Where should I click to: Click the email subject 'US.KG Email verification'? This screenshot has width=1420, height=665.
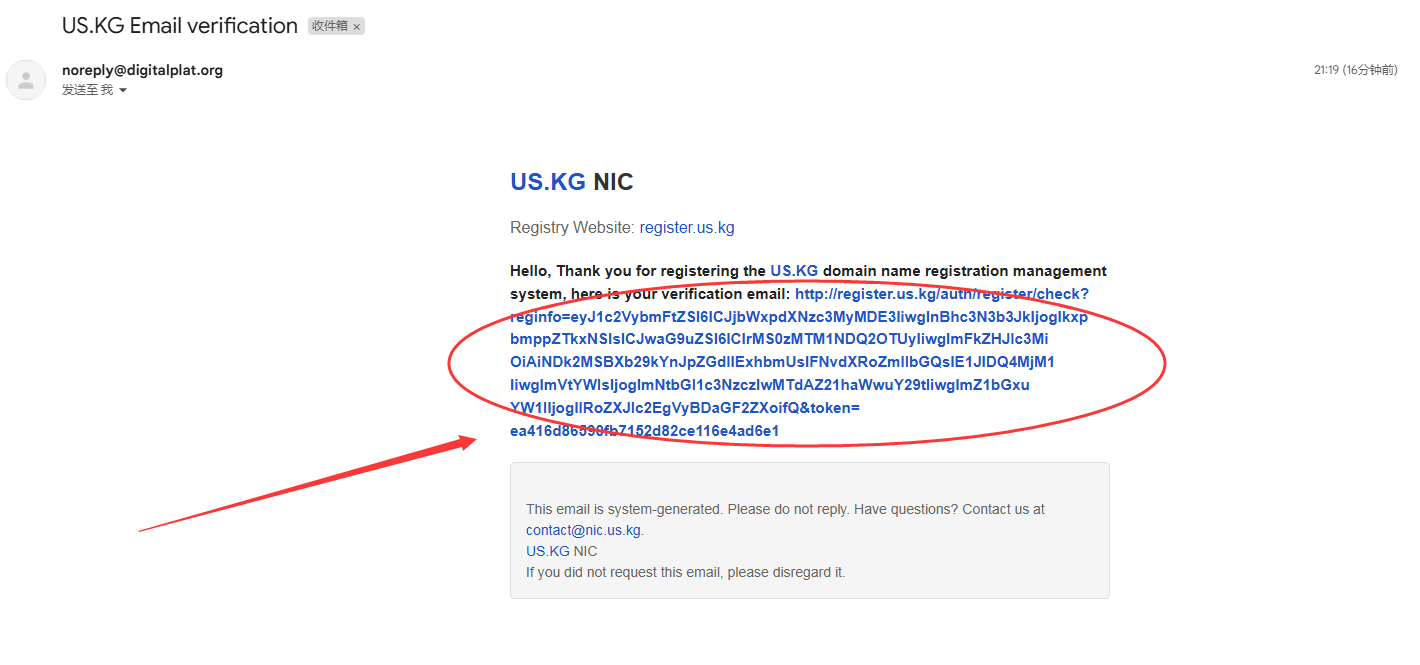(x=180, y=26)
